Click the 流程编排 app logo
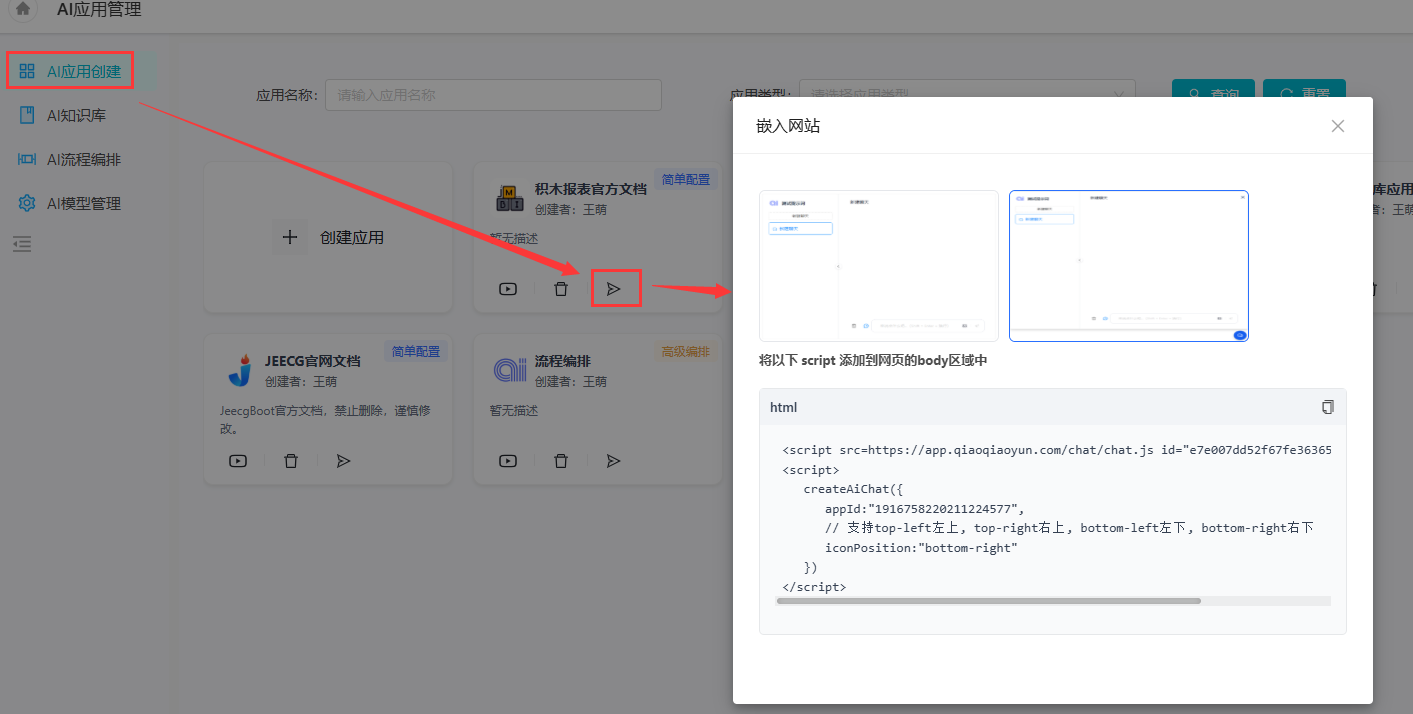Screen dimensions: 1413x714 coord(510,370)
